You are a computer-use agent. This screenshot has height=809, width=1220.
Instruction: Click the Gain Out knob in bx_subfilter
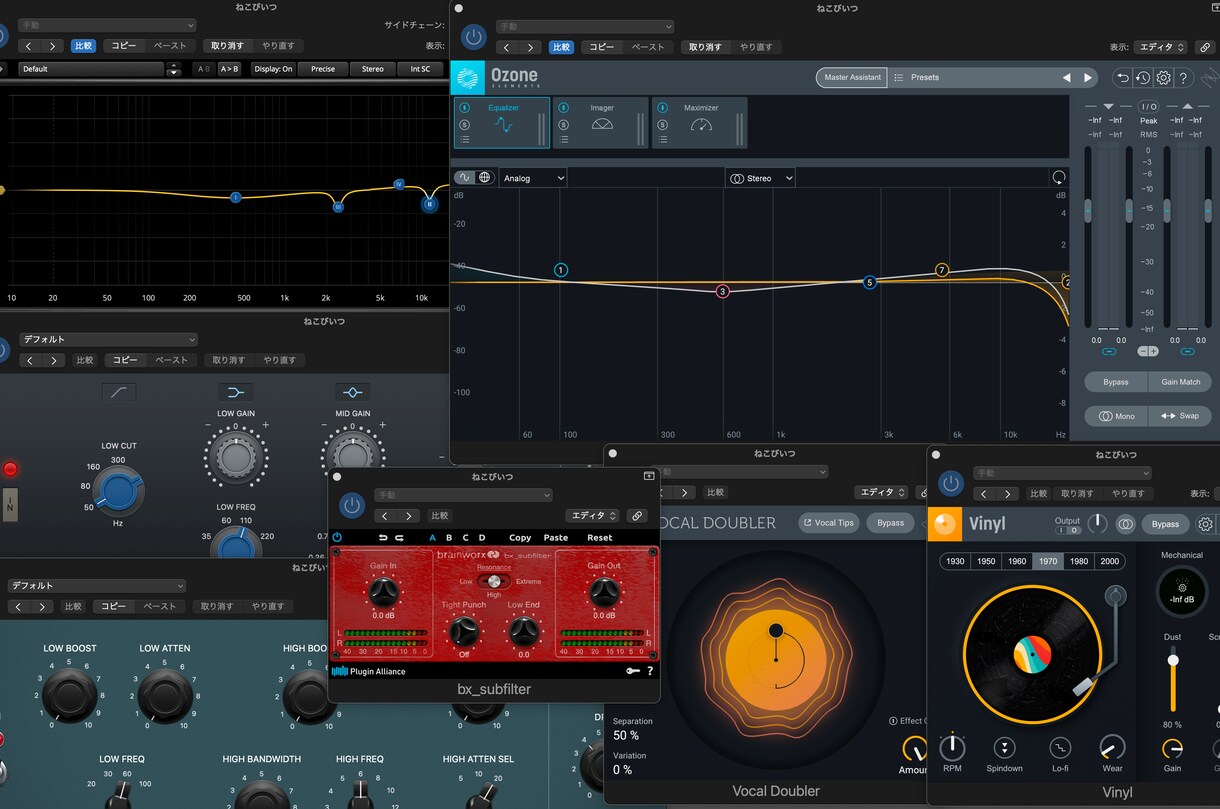point(604,593)
